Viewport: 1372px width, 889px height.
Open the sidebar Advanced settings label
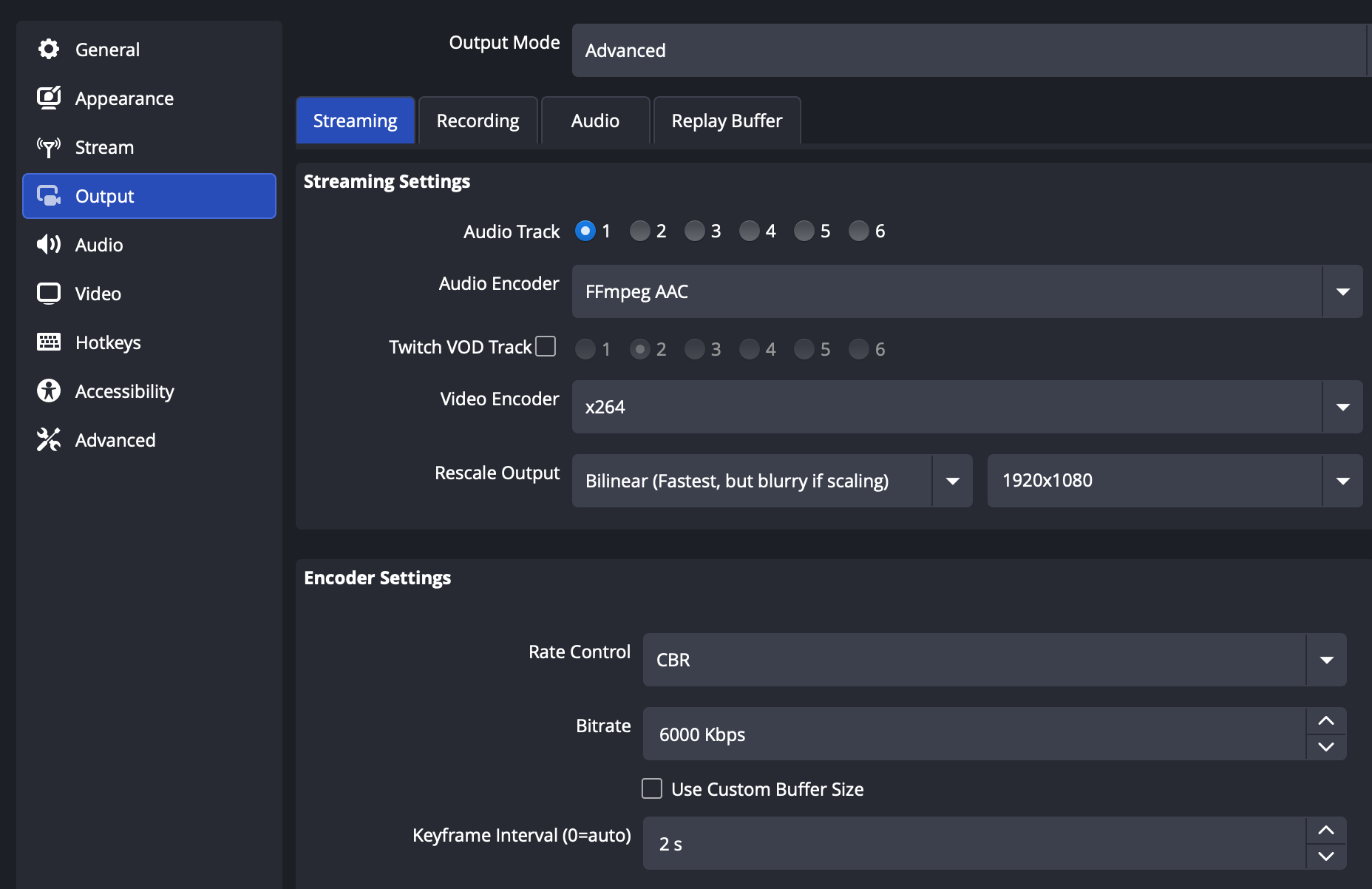[115, 440]
